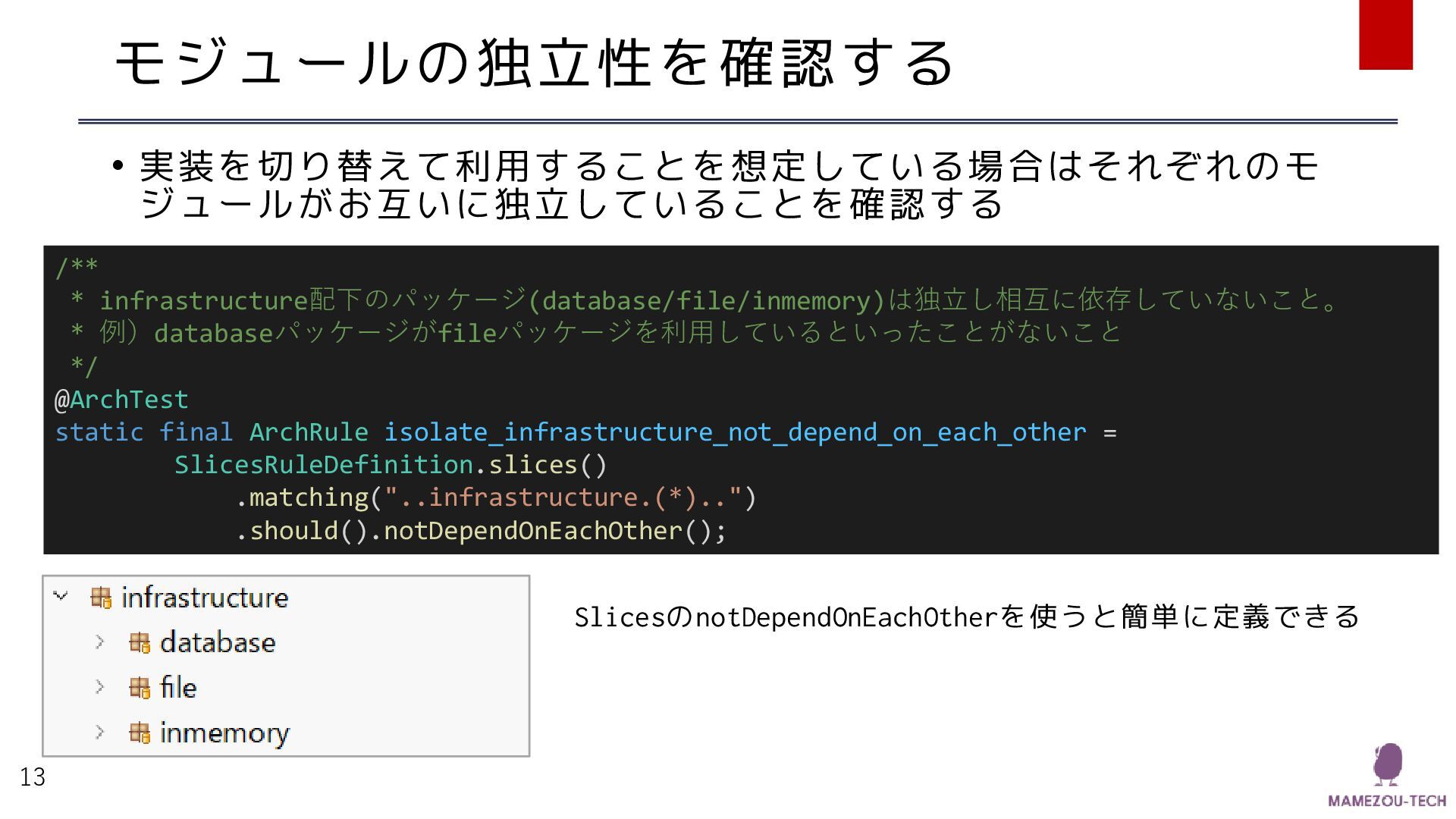Click the file package icon
The image size is (1456, 819).
[140, 688]
